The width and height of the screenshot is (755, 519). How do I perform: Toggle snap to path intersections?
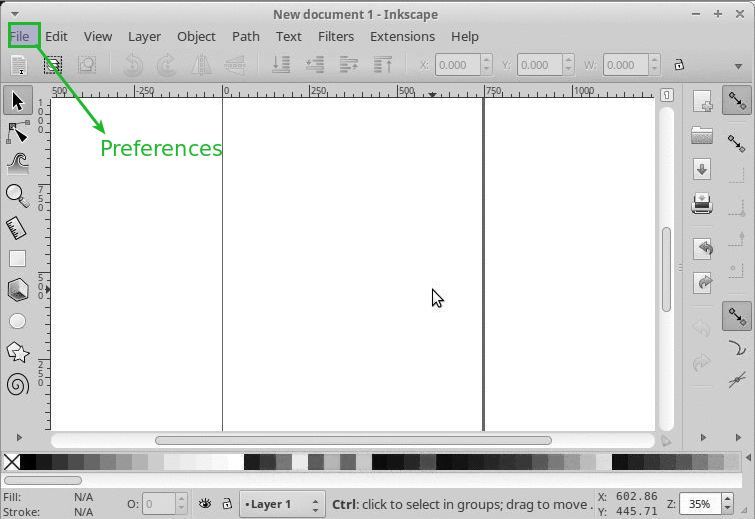737,379
